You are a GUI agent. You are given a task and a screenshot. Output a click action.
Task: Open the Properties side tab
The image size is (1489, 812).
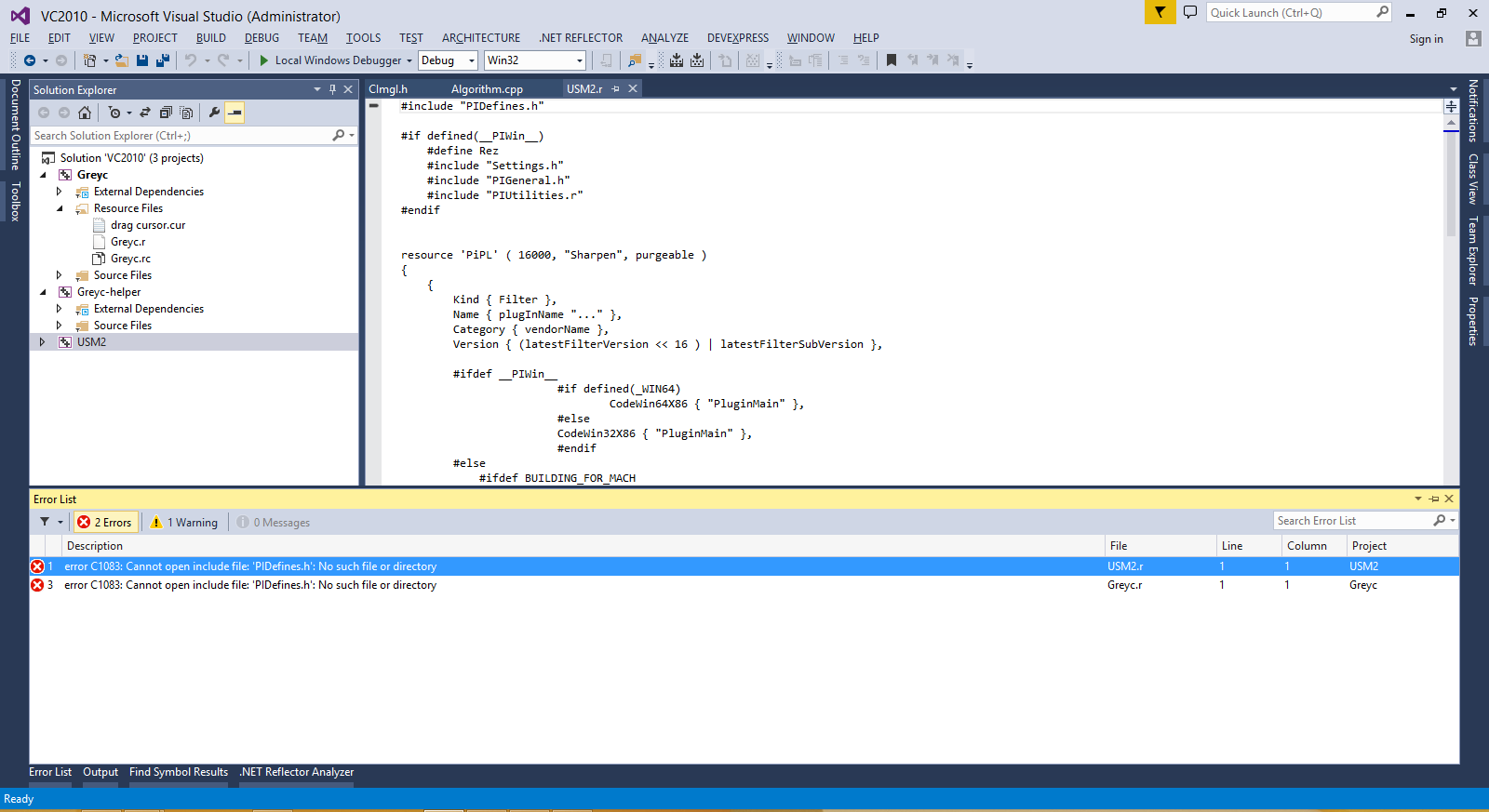(x=1473, y=321)
